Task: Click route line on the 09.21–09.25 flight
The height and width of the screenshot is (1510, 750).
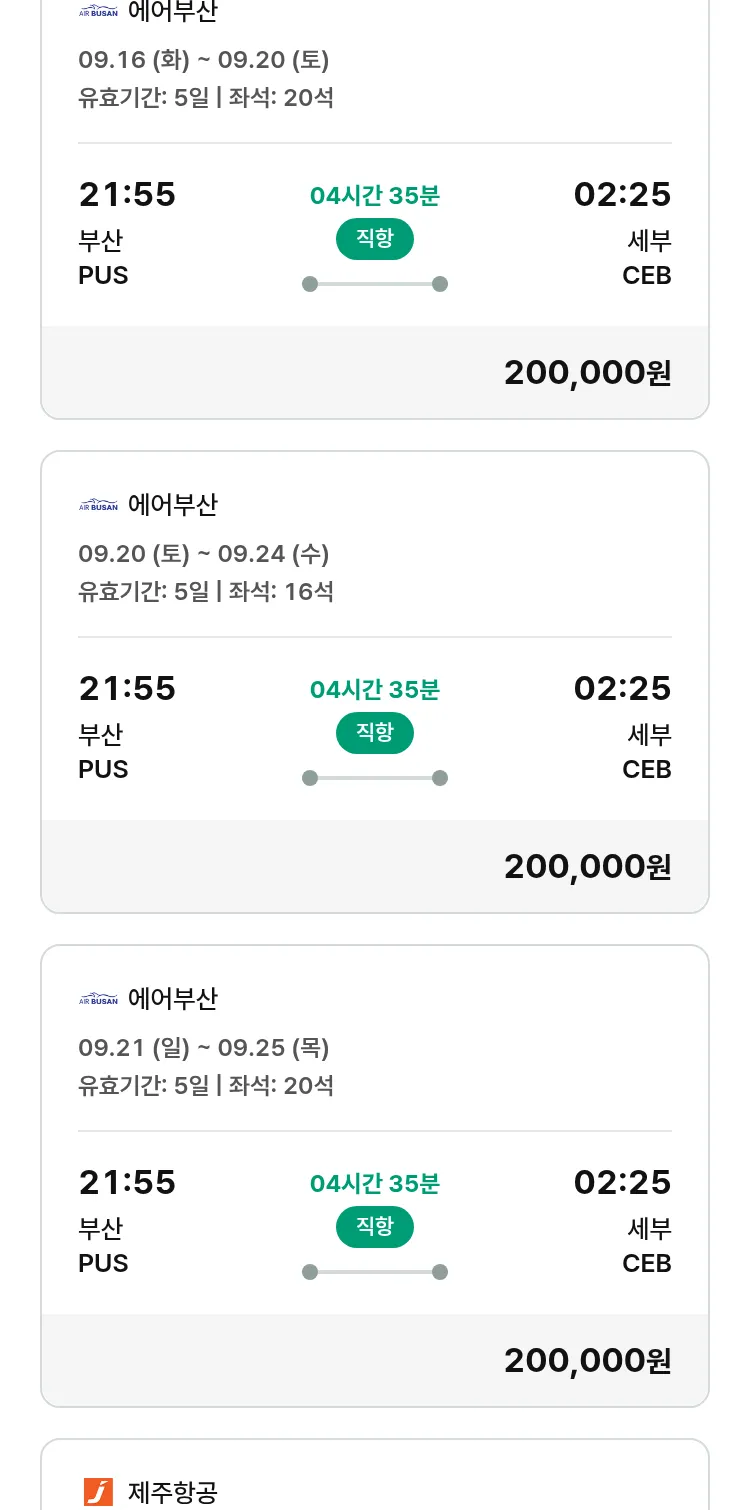Action: click(374, 1272)
